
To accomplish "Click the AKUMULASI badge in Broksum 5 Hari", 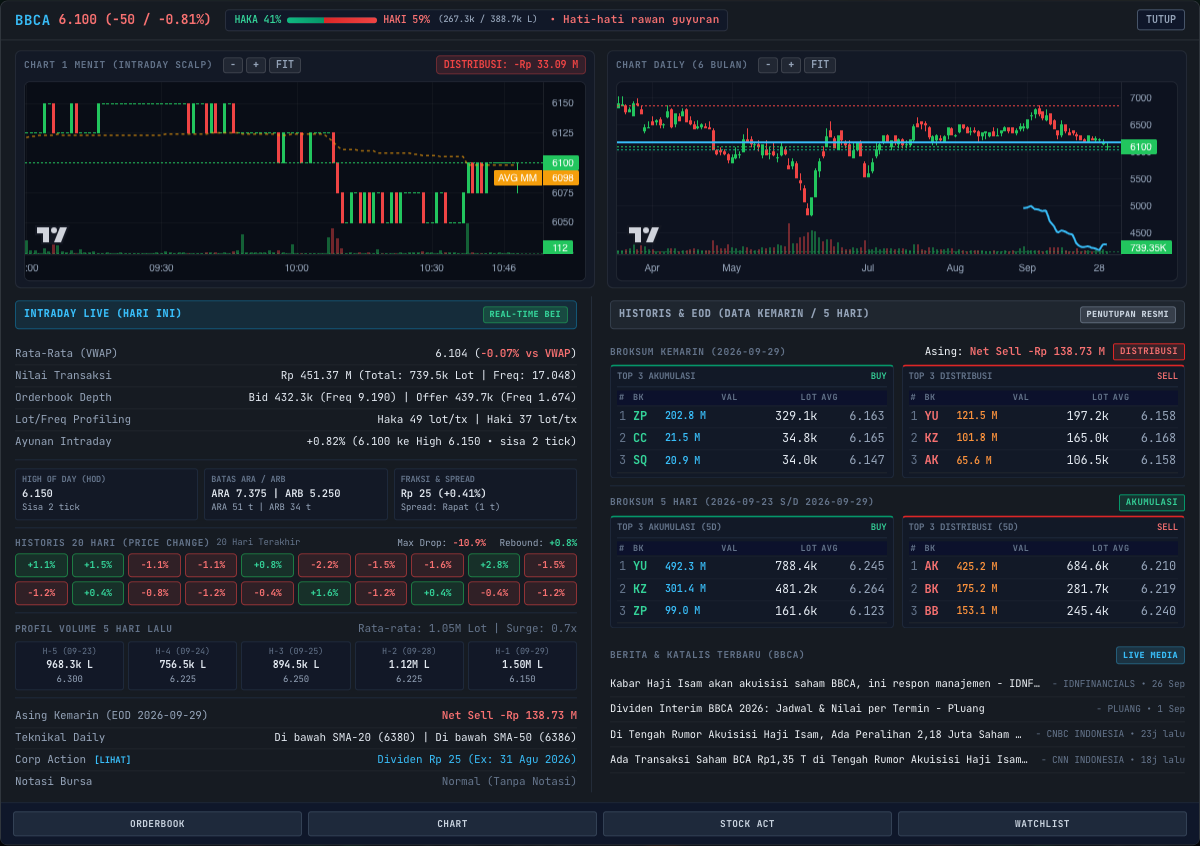I will pos(1152,503).
